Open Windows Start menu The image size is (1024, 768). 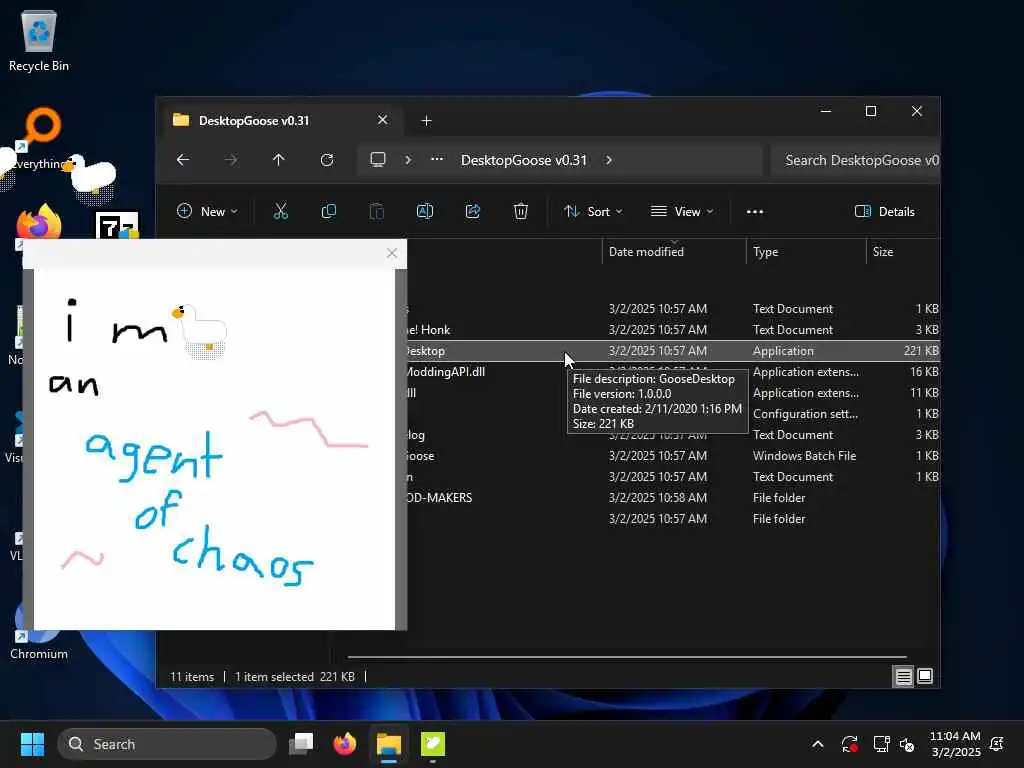[x=32, y=744]
